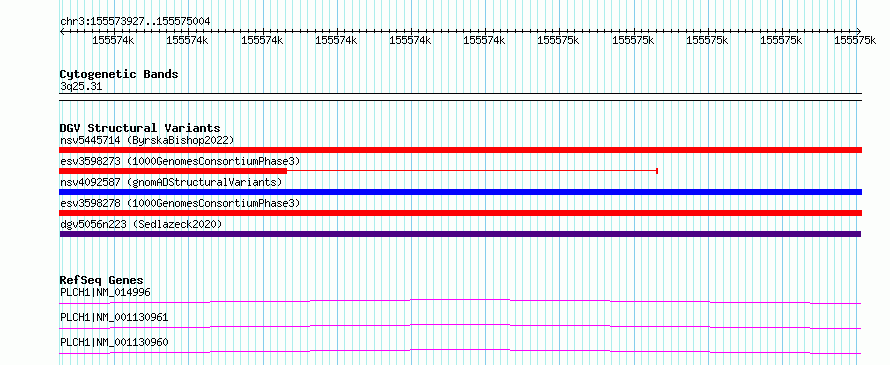Select the magenta PLCH1|NM_001130960 transcript line
Viewport: 890px width, 365px height.
point(460,351)
